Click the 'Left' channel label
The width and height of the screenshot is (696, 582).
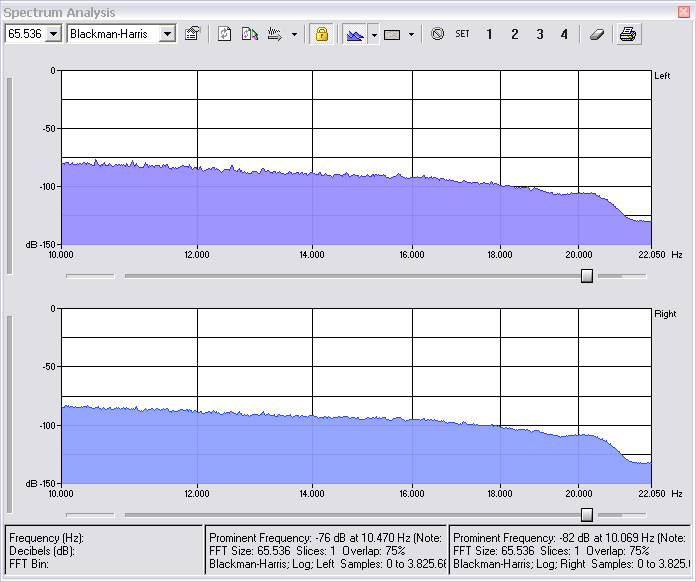point(662,75)
